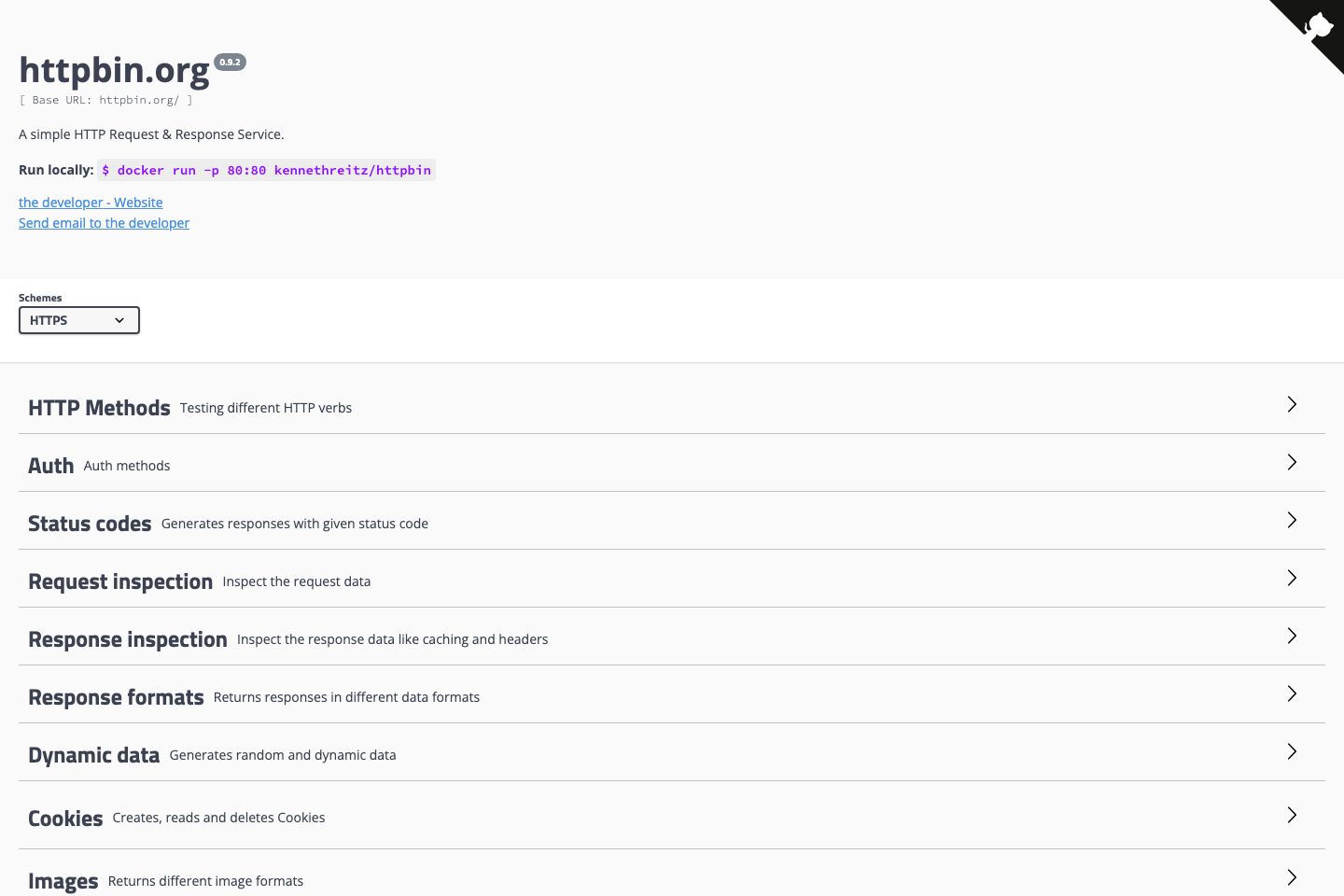Viewport: 1344px width, 896px height.
Task: Click the docker run command snippet
Action: coord(265,170)
